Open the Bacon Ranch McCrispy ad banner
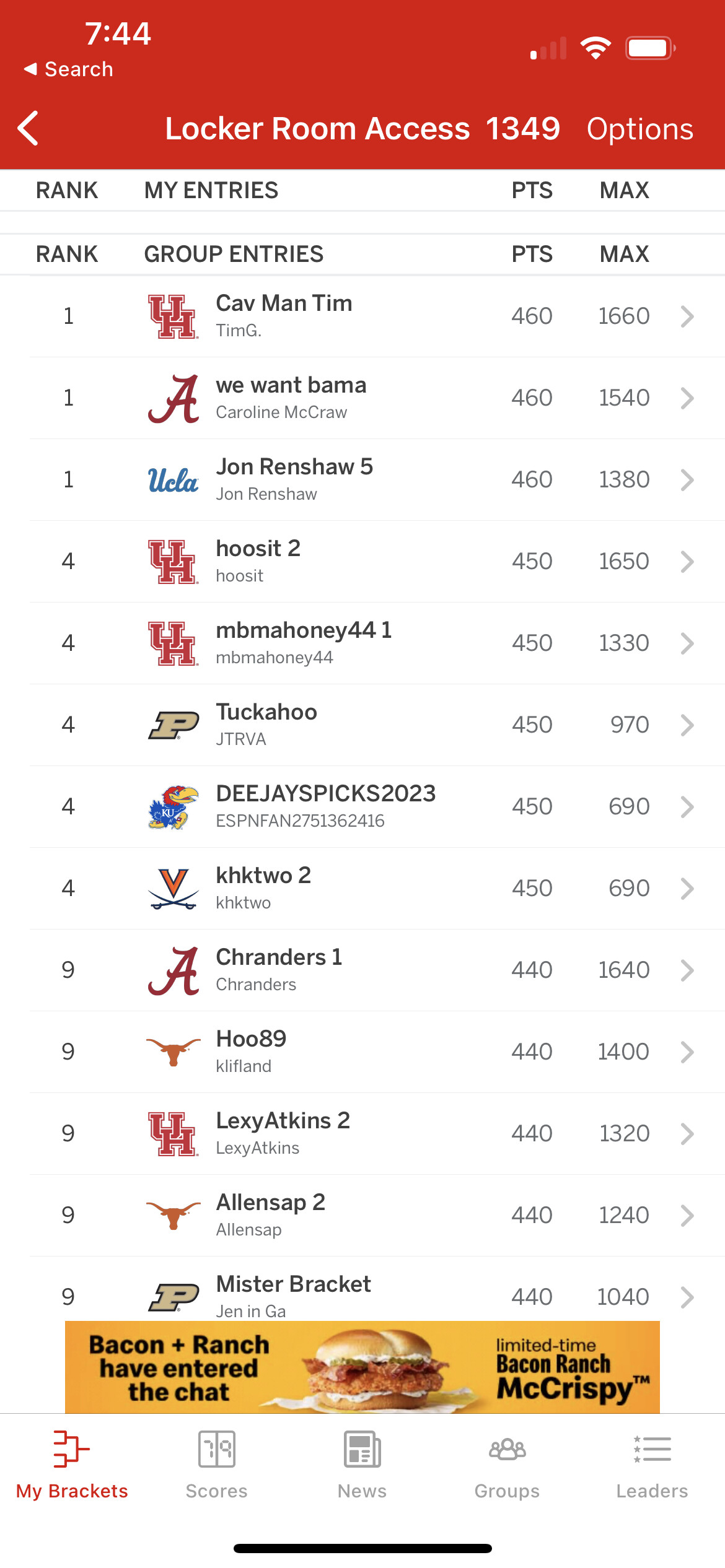Viewport: 725px width, 1568px height. (362, 1367)
